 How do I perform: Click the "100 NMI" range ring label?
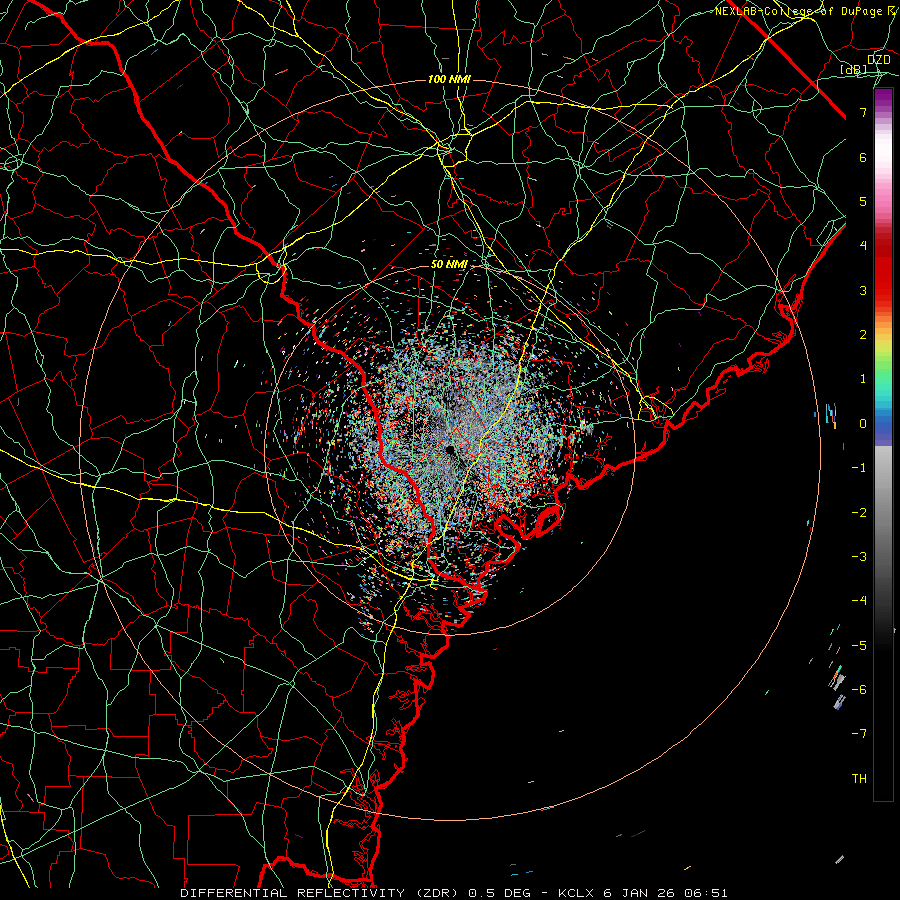(449, 79)
